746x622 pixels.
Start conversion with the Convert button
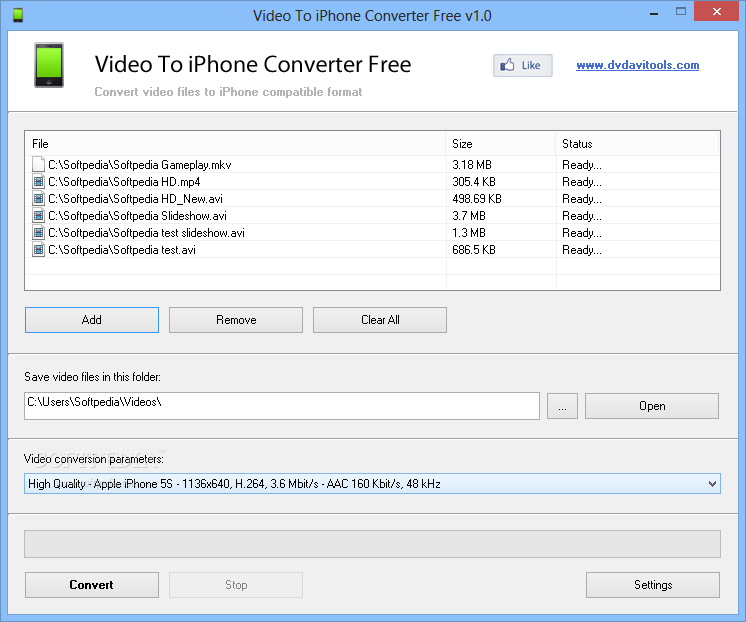(92, 585)
